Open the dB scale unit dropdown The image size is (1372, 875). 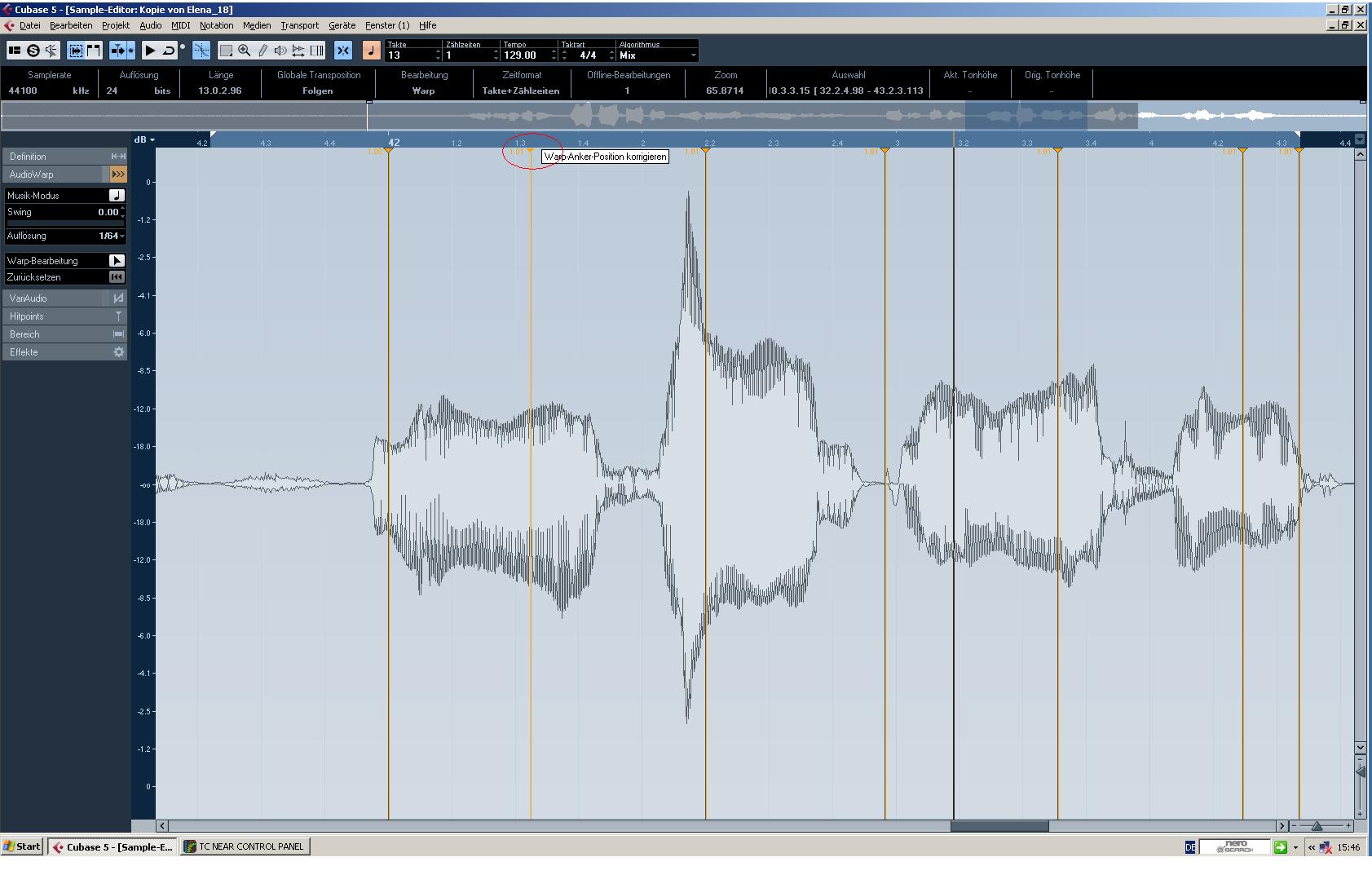145,140
